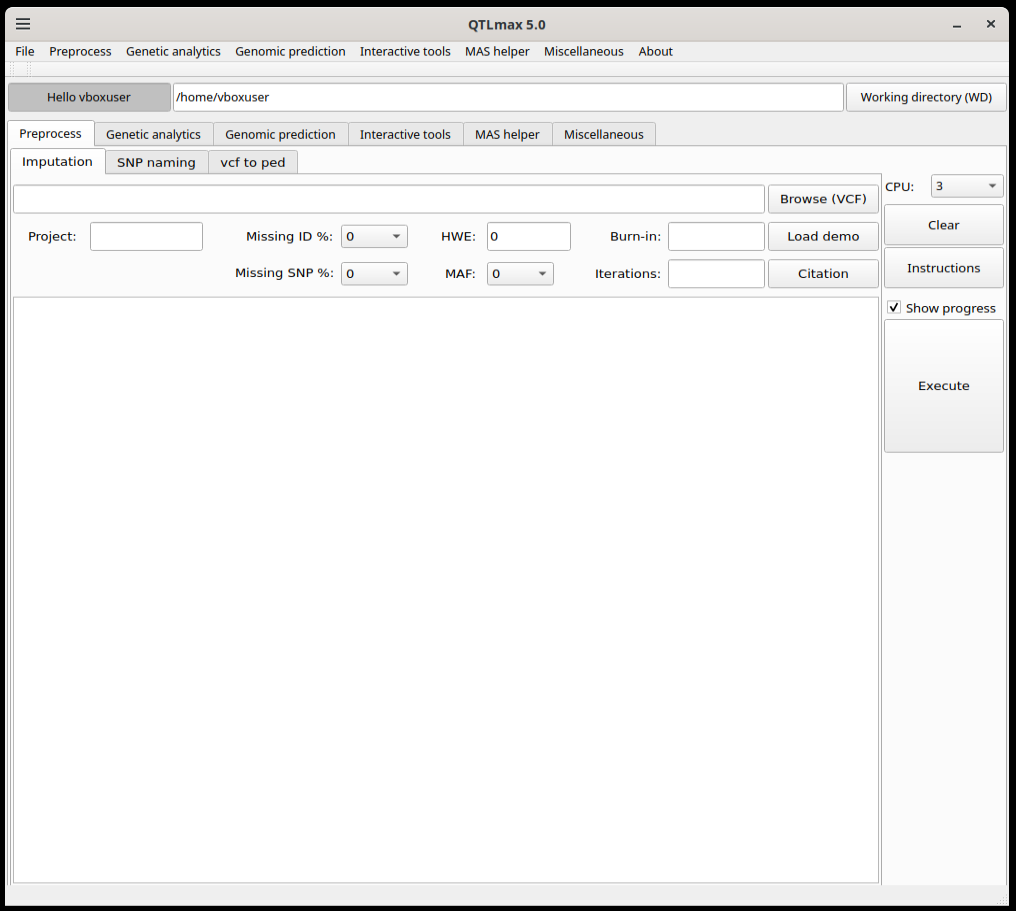Set the Working directory (WD)
The image size is (1016, 911).
[x=926, y=98]
